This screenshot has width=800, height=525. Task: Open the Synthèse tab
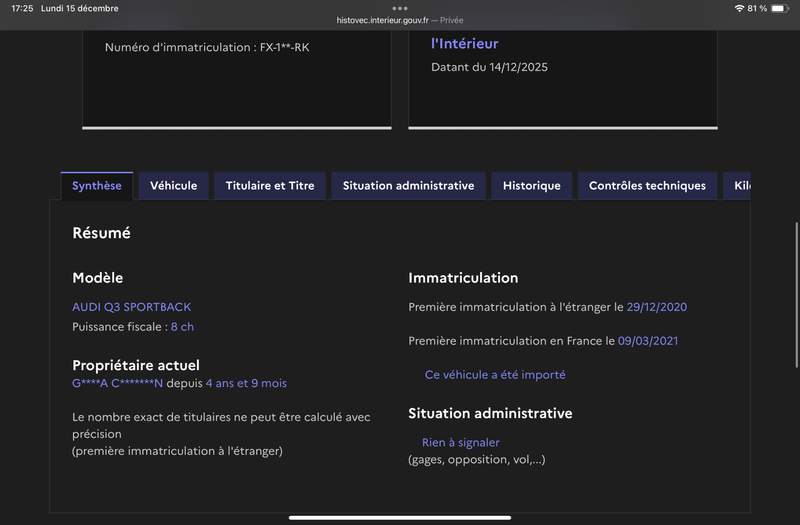click(97, 186)
